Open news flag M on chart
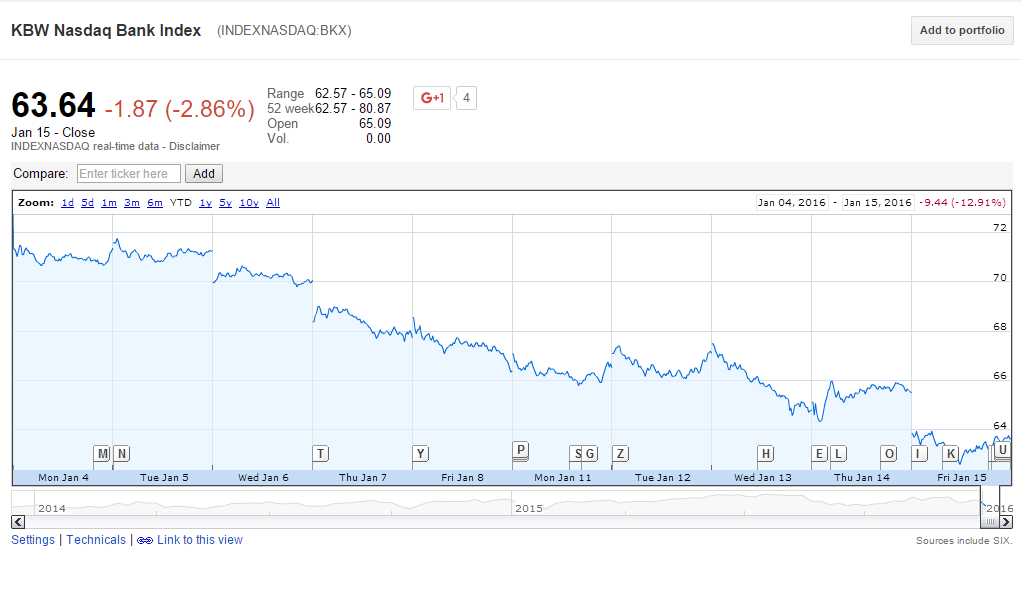 pyautogui.click(x=102, y=454)
